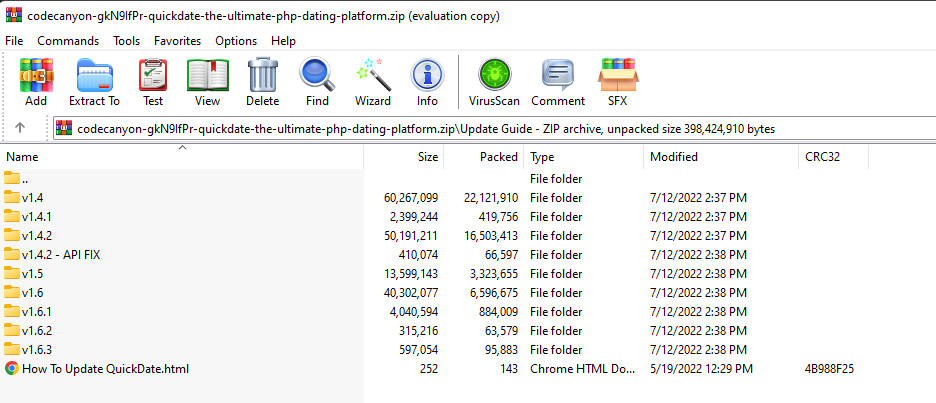Click the folder icon for v1.6
This screenshot has height=403, width=936.
[11, 293]
